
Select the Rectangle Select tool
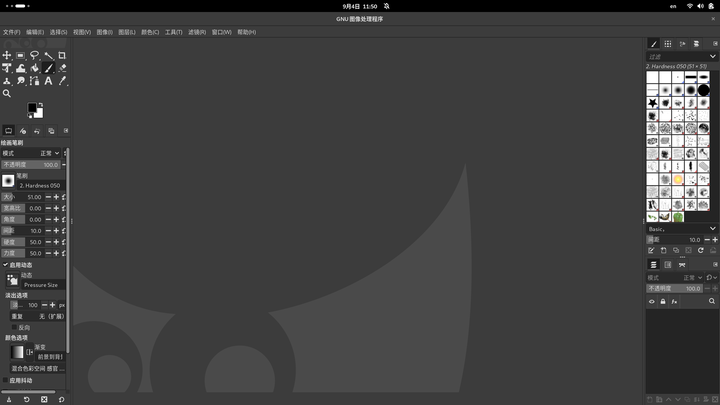[x=21, y=56]
